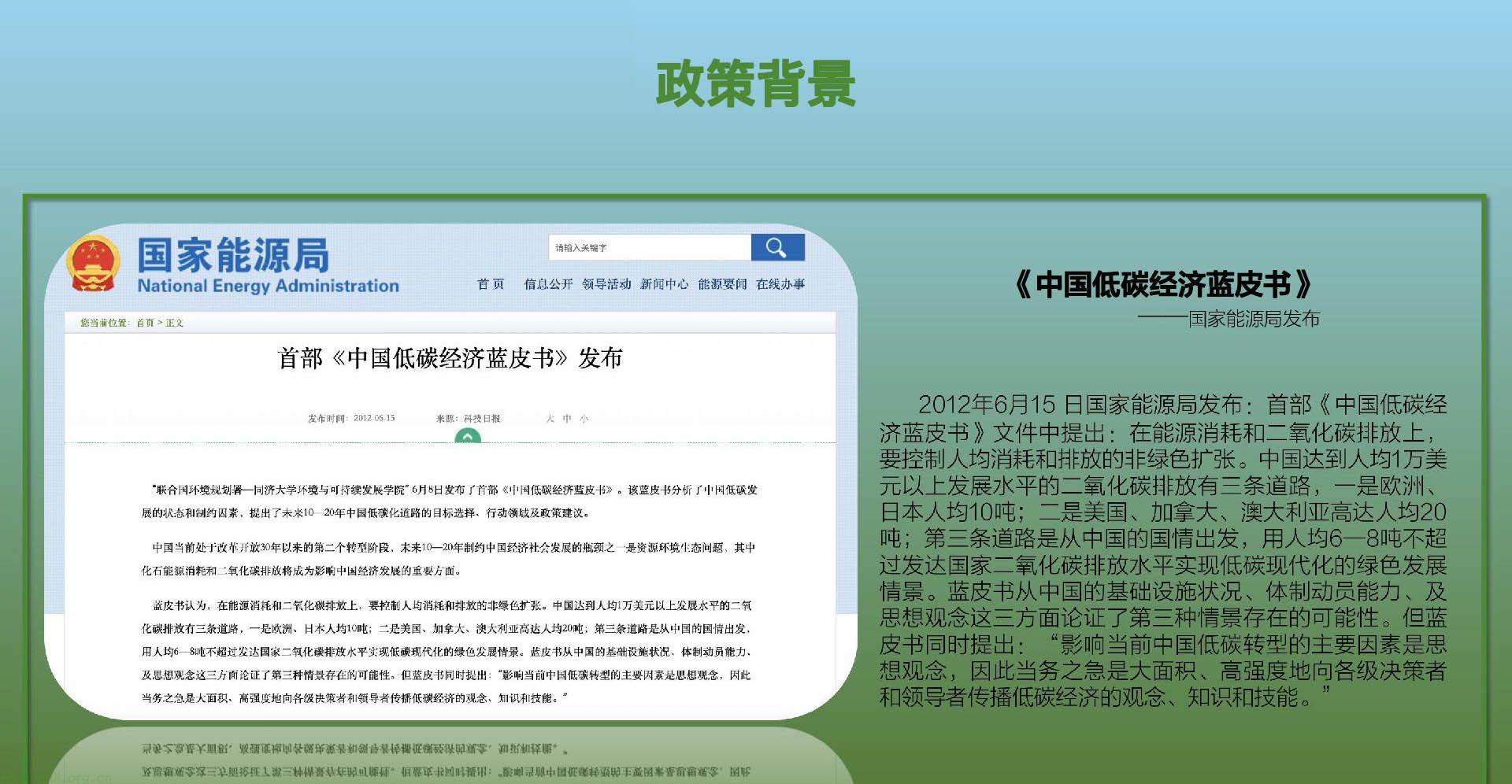The image size is (1512, 784).
Task: Open the 在线办事 navigation item
Action: point(780,284)
